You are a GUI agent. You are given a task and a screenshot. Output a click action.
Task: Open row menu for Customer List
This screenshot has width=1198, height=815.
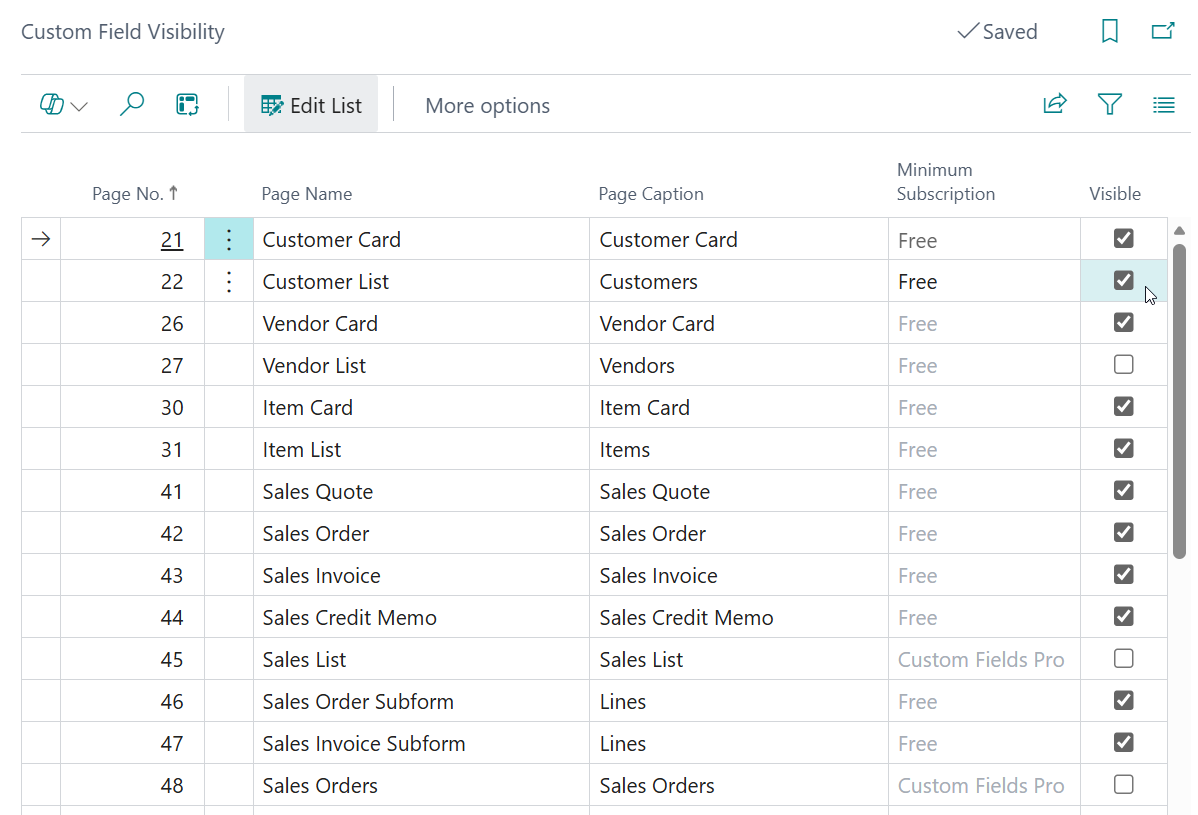click(229, 282)
